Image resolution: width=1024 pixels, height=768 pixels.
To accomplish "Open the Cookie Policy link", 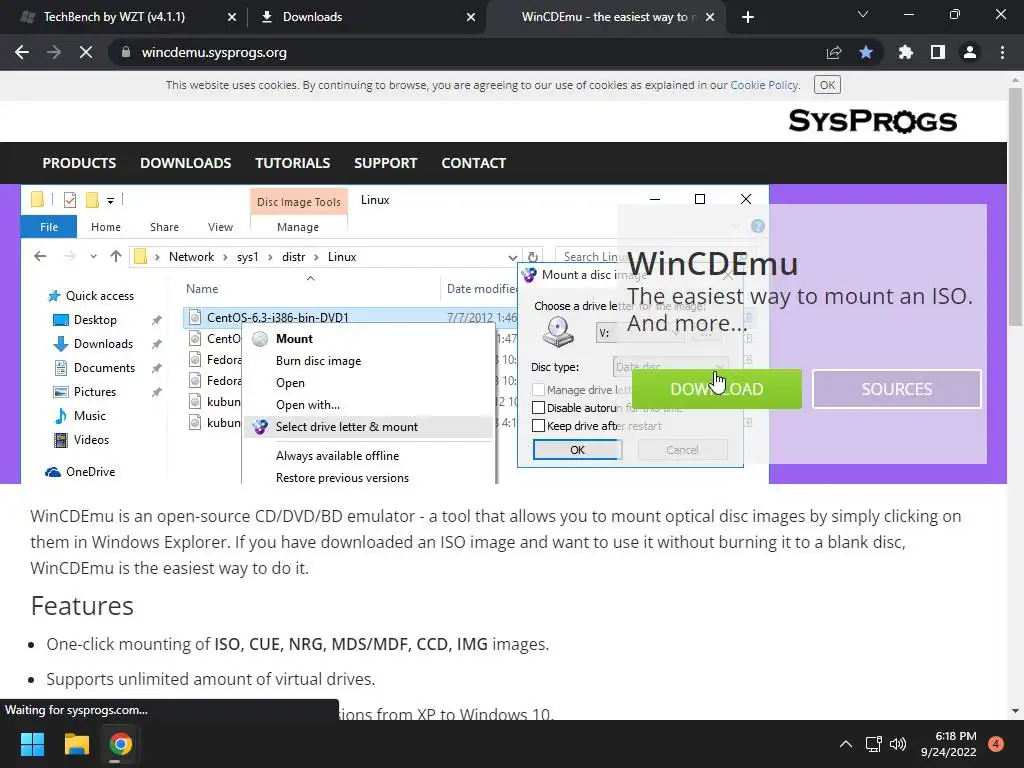I will 764,85.
